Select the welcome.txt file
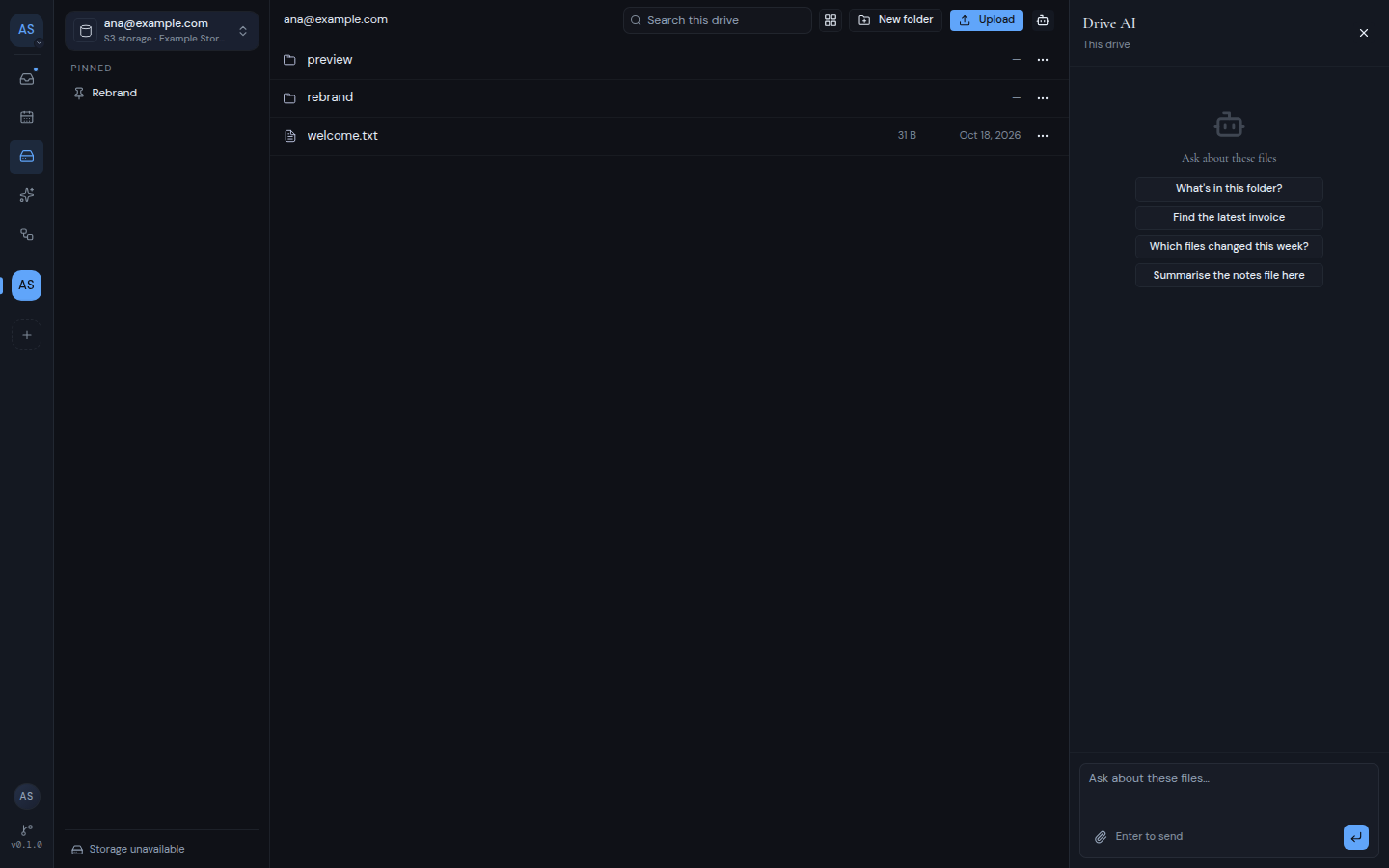The height and width of the screenshot is (868, 1389). (x=668, y=136)
